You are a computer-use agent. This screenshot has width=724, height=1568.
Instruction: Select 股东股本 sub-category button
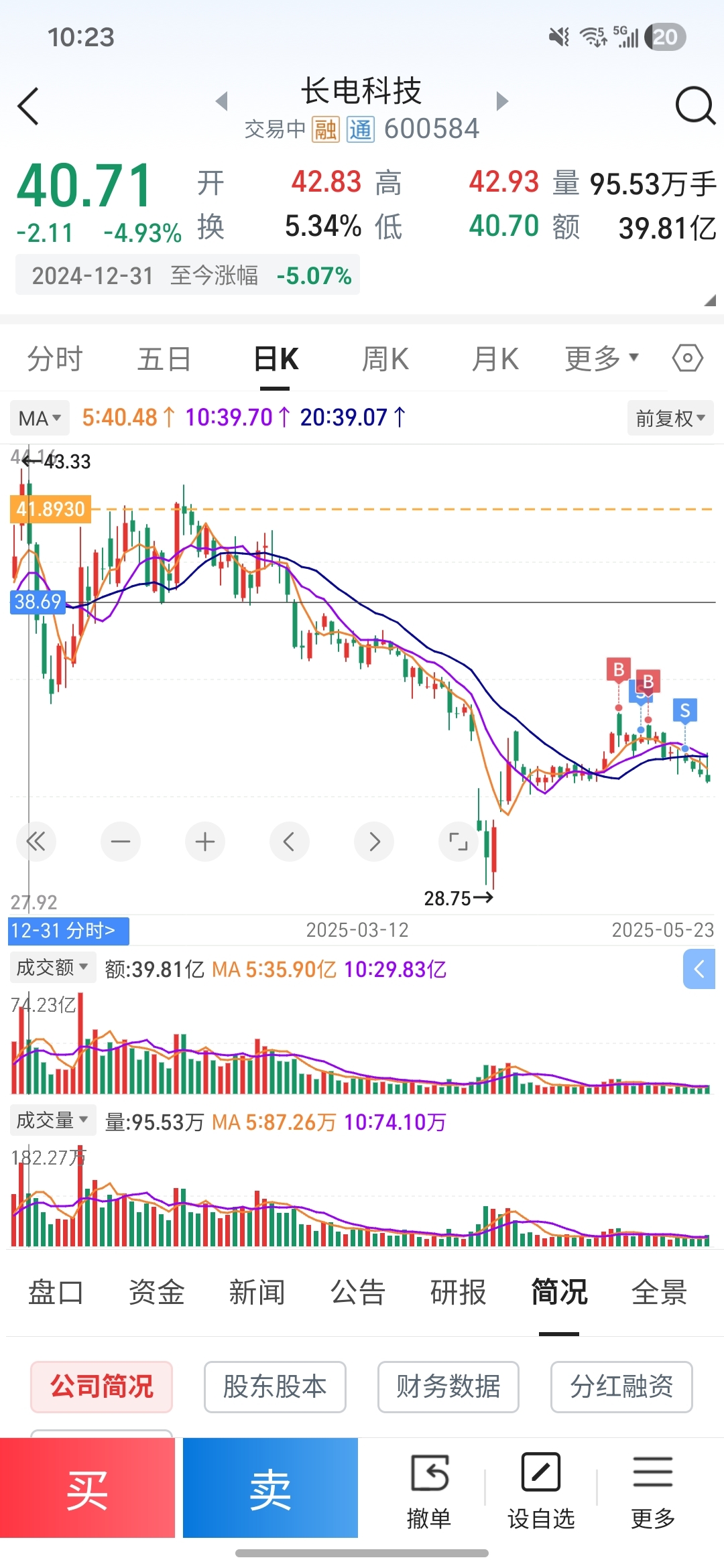coord(275,1386)
